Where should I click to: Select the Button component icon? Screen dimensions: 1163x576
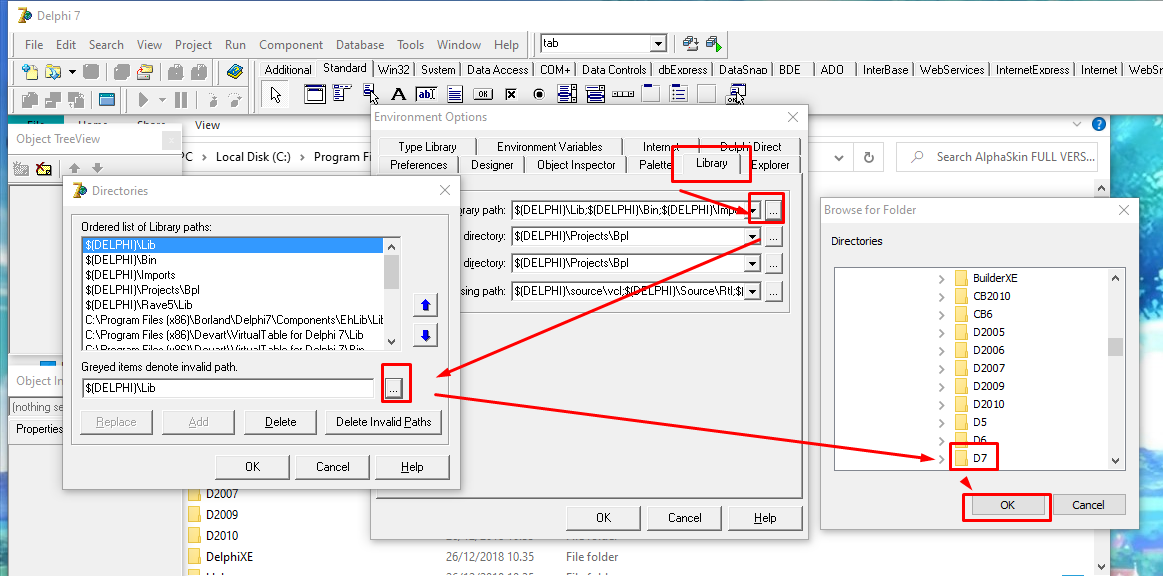click(483, 93)
